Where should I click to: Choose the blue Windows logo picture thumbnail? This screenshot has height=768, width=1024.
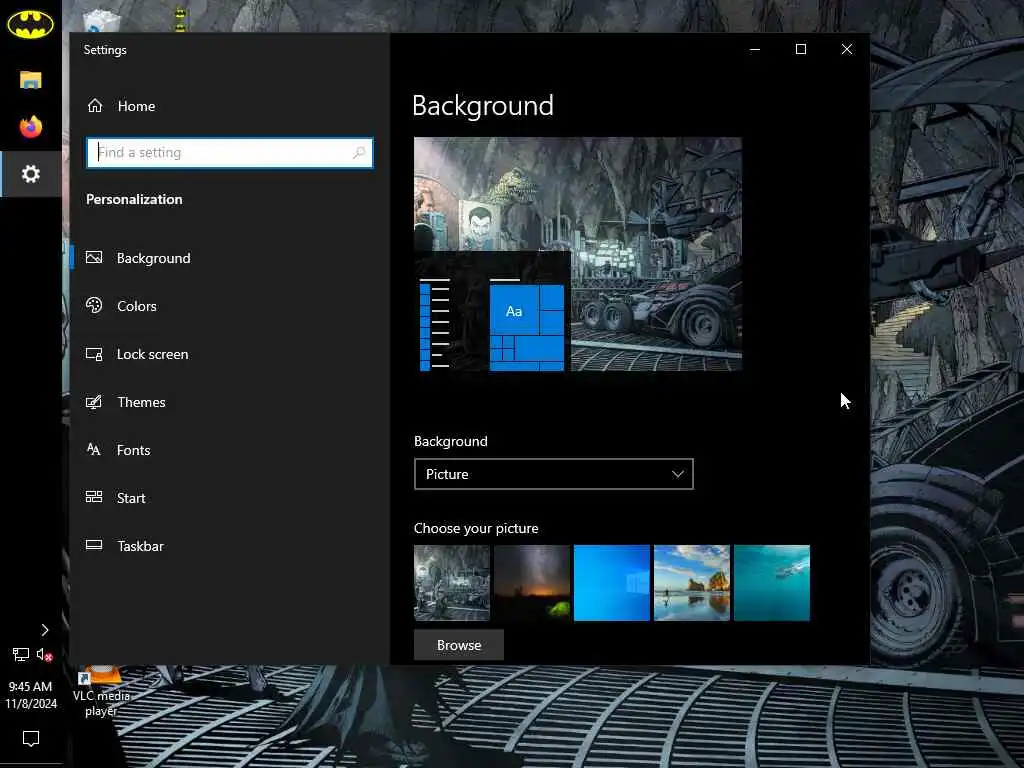612,583
